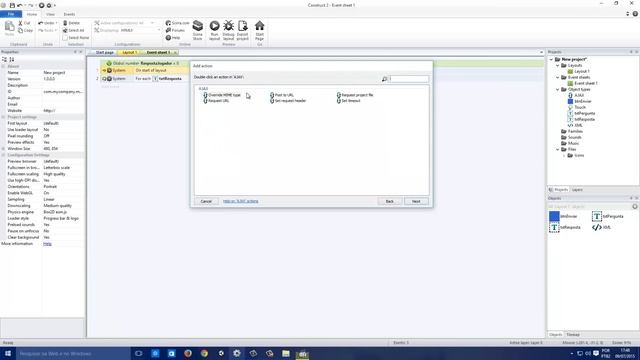Open the Start Page home icon
640x360 pixels.
point(259,26)
